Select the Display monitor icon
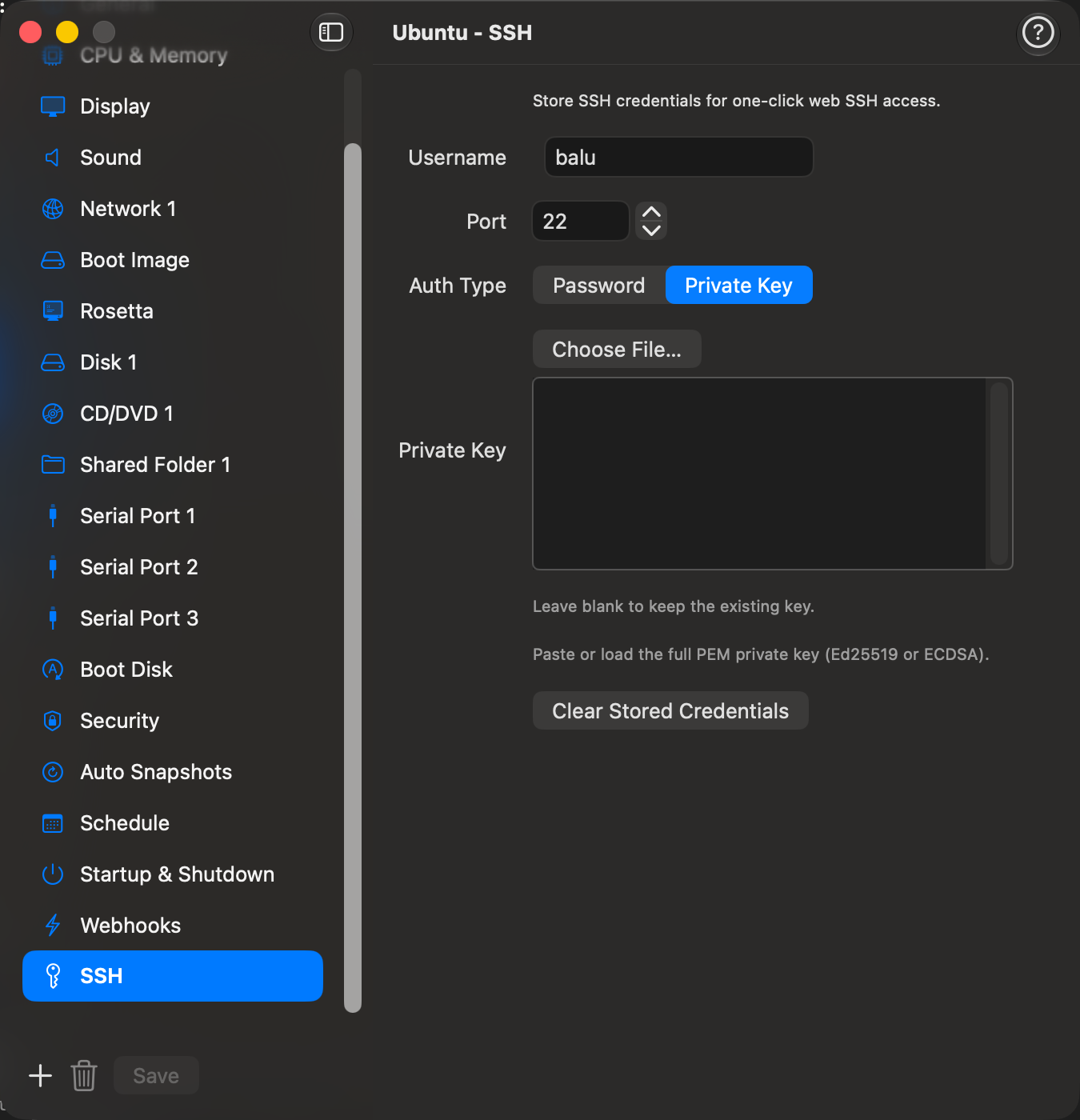 (x=53, y=106)
